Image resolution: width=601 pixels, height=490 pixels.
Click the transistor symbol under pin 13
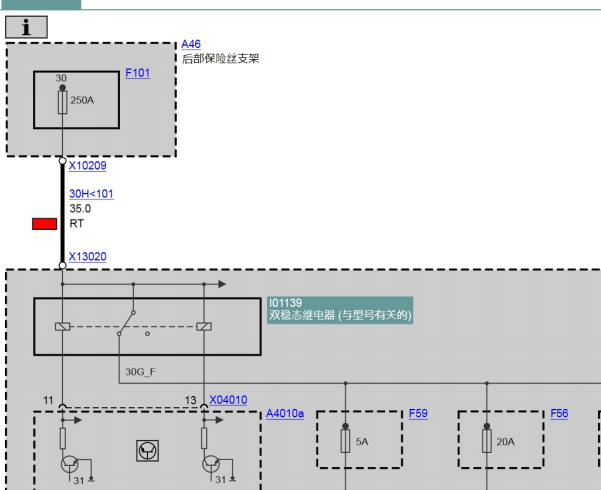click(212, 465)
